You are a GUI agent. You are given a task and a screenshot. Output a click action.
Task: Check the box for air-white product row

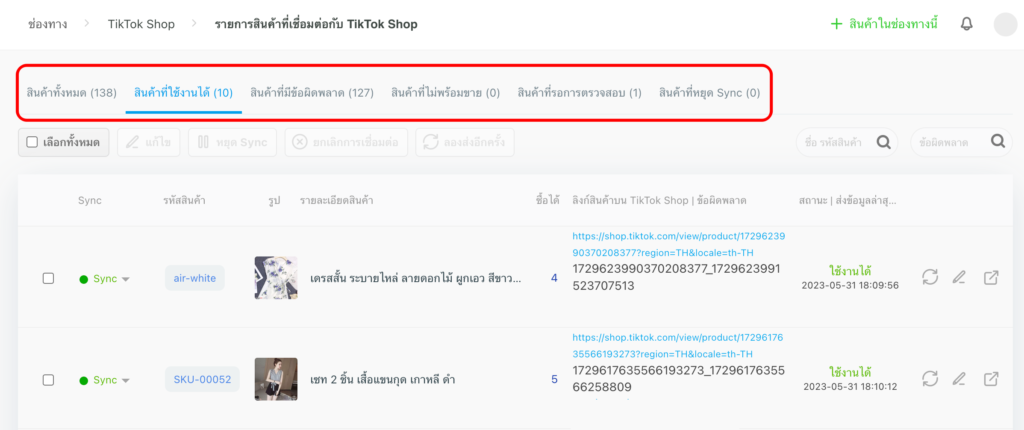tap(48, 278)
